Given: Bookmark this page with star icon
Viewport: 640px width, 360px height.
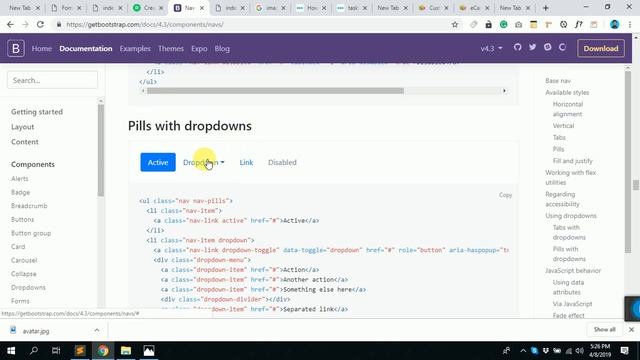Looking at the screenshot, I should pos(455,24).
